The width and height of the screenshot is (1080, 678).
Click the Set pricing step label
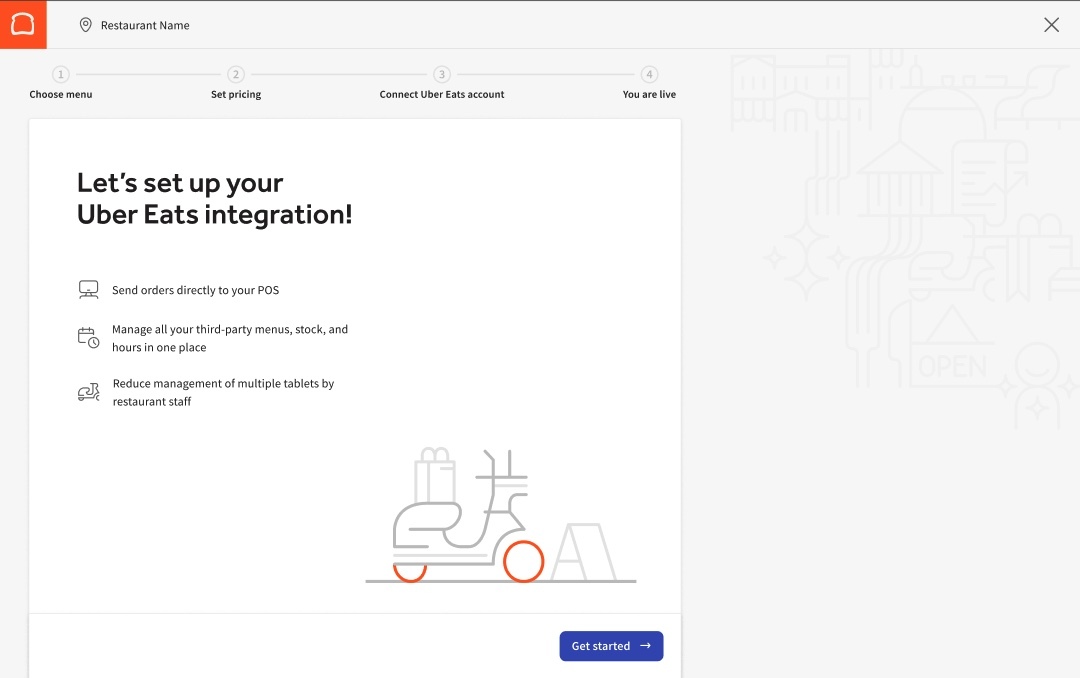235,94
